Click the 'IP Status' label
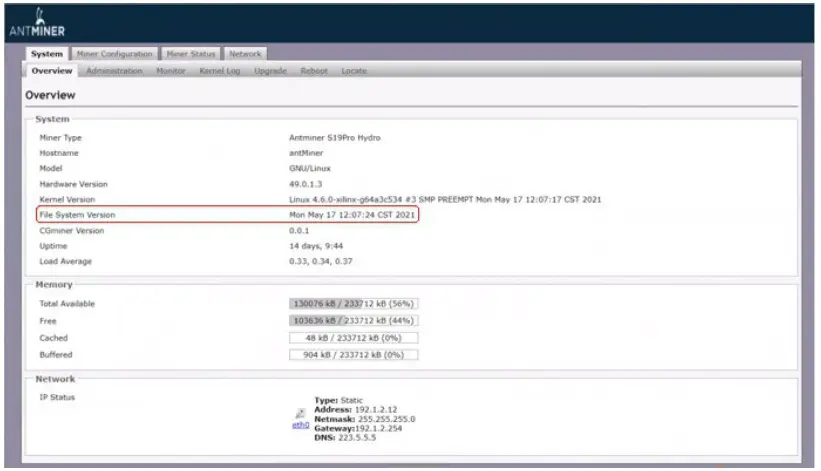The image size is (821, 471). point(57,397)
